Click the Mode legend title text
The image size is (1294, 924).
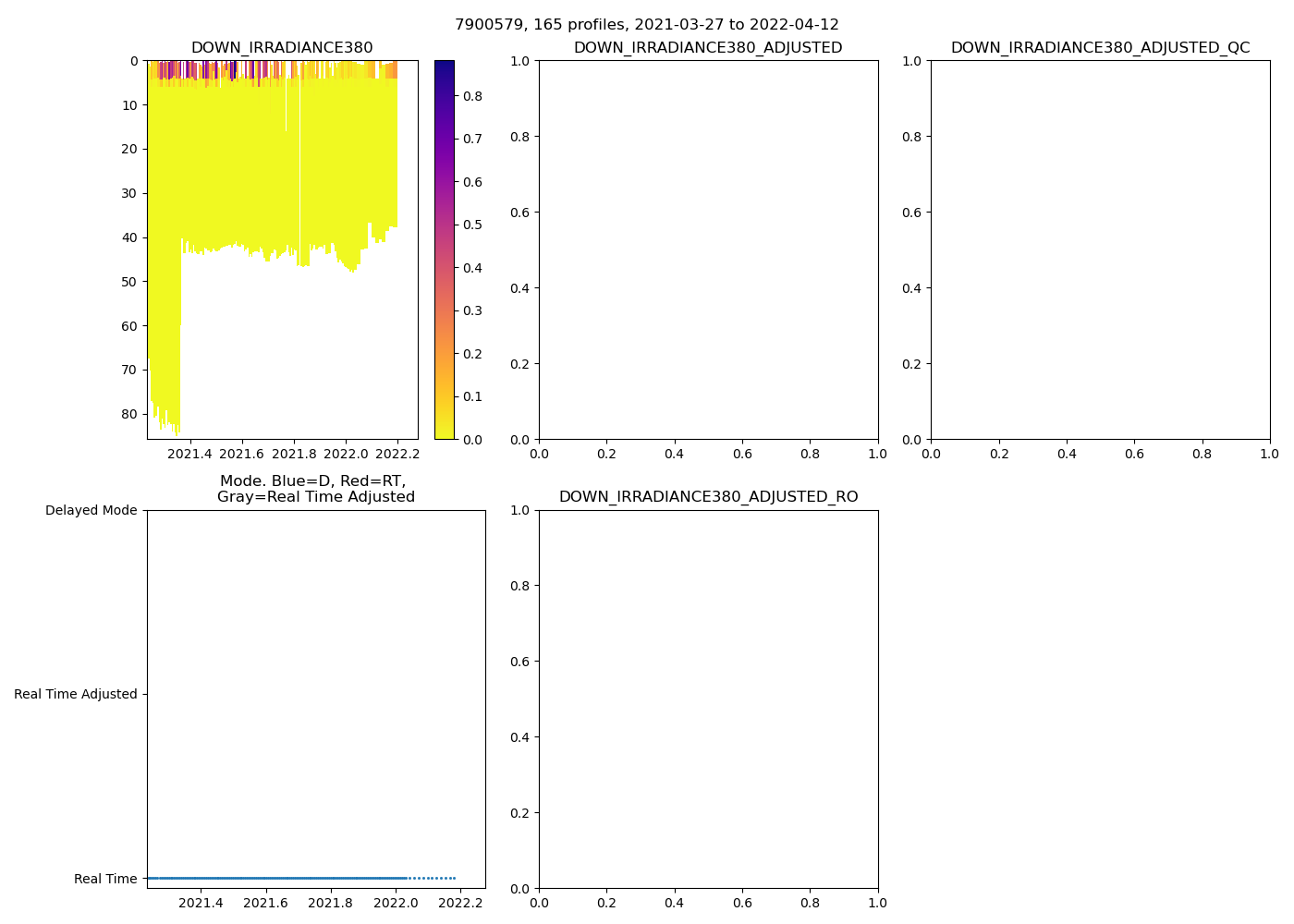pos(315,489)
